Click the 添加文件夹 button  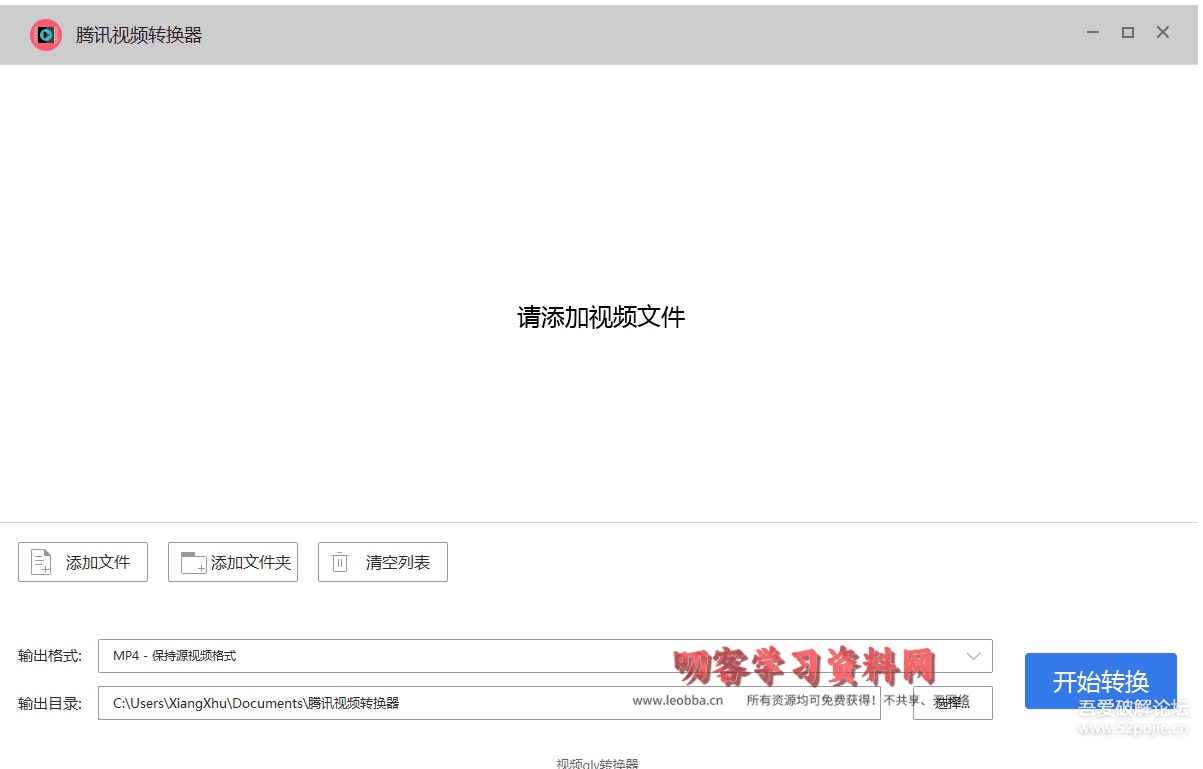pyautogui.click(x=233, y=562)
